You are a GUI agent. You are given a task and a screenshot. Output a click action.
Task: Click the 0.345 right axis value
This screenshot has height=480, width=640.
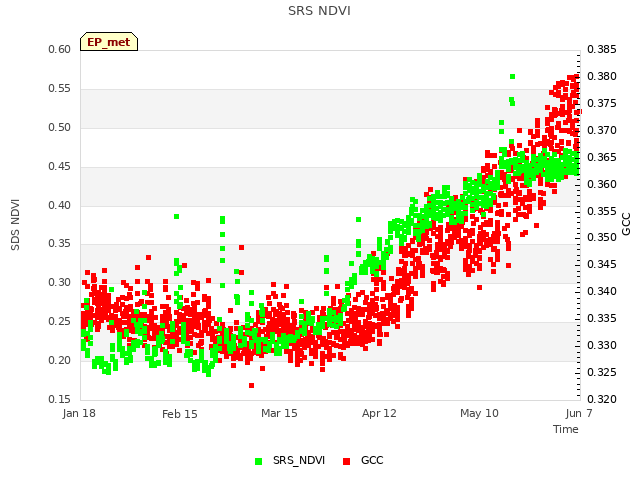click(602, 264)
